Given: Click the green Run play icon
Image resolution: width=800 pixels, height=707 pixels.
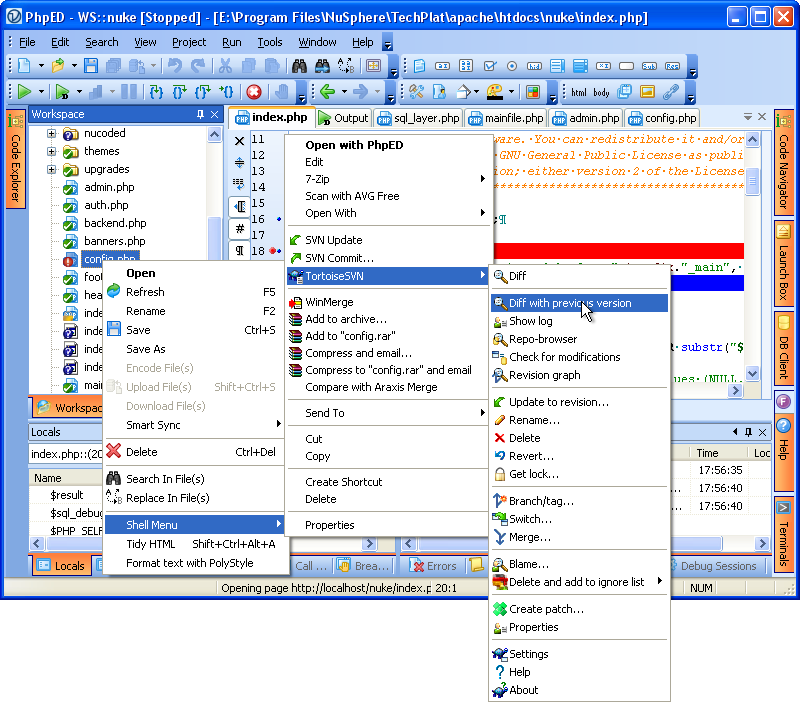Looking at the screenshot, I should 24,92.
